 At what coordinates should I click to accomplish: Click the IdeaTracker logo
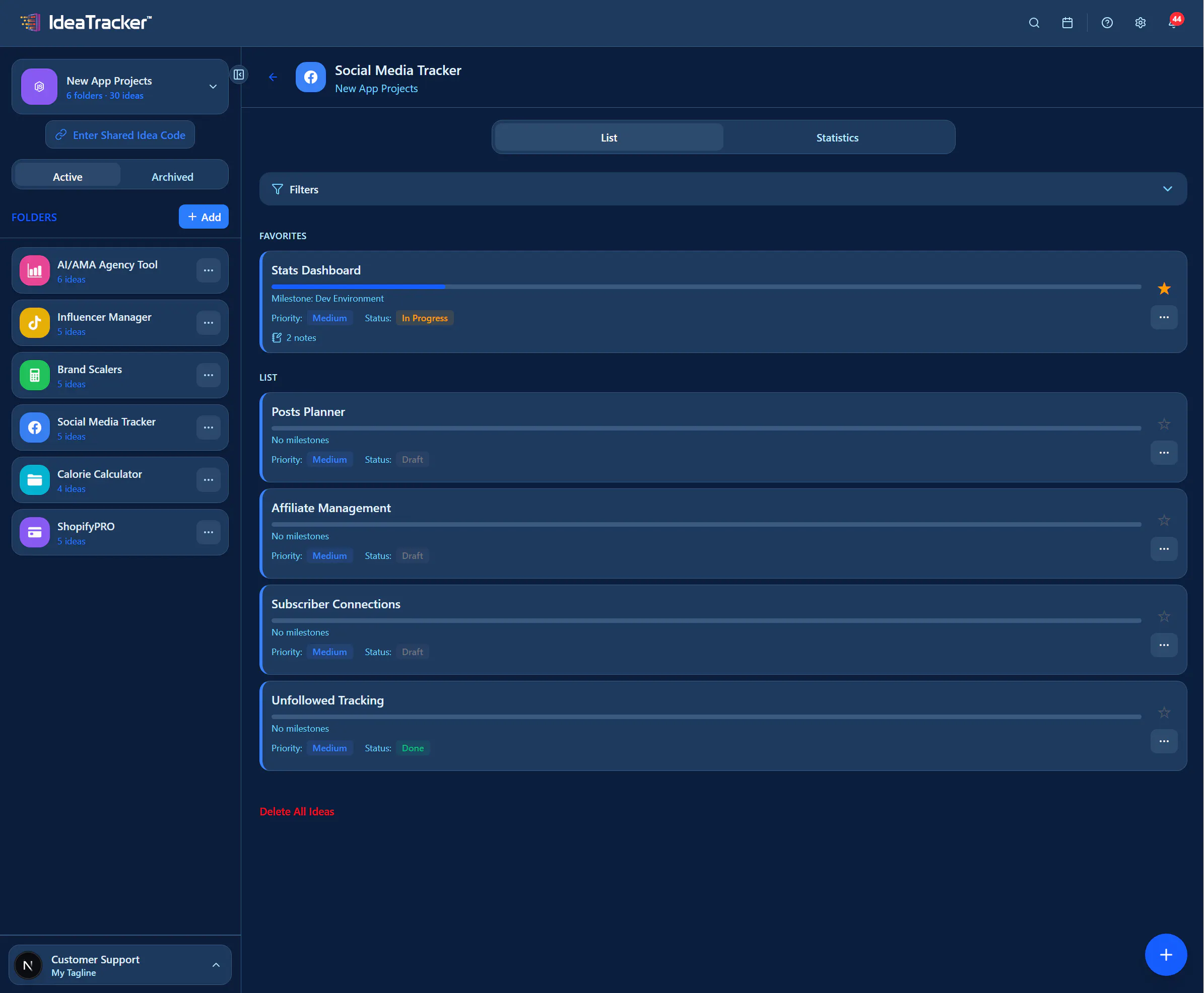coord(86,22)
